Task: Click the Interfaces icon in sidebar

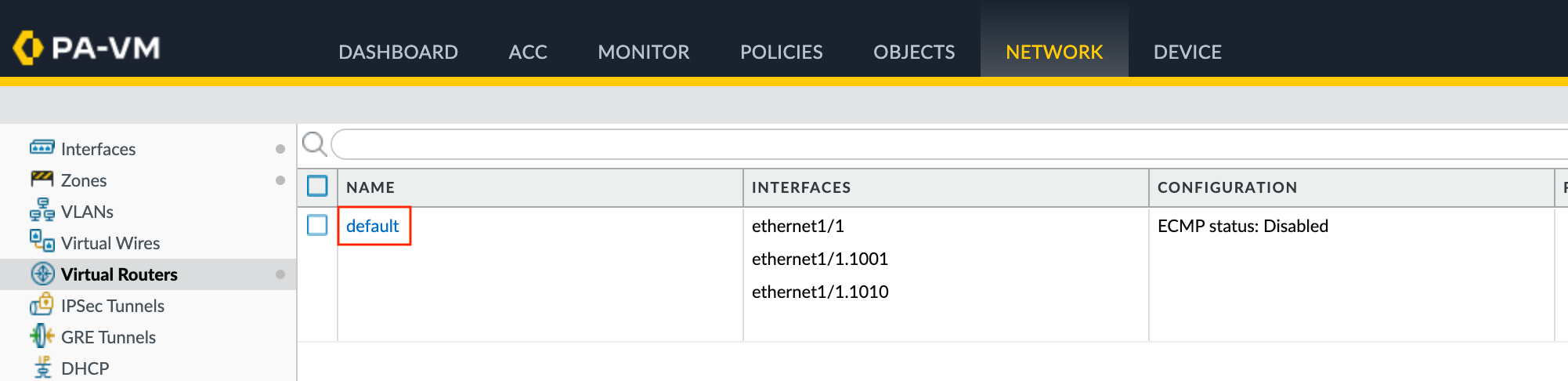Action: (x=42, y=147)
